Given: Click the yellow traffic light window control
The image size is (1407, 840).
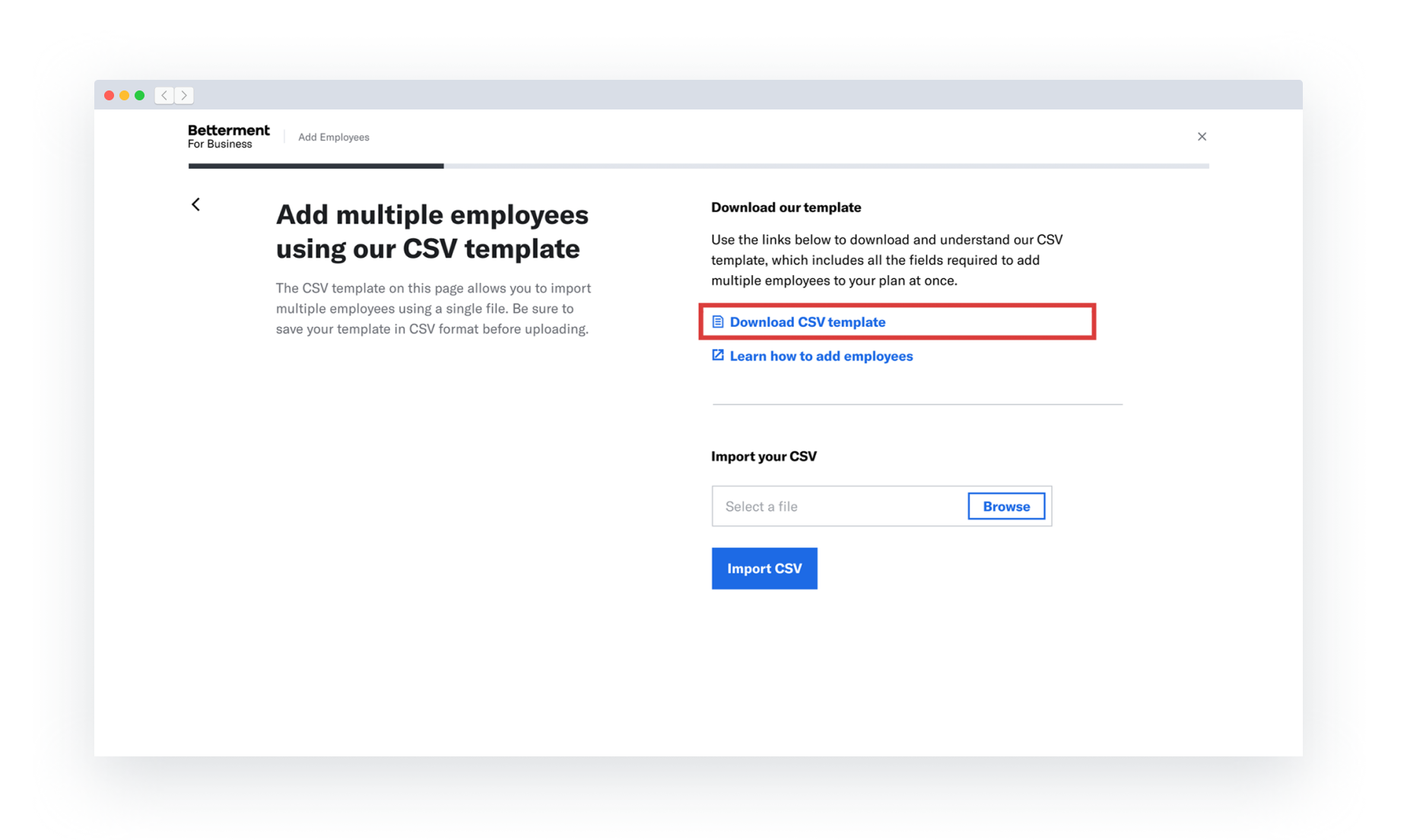Looking at the screenshot, I should coord(124,95).
